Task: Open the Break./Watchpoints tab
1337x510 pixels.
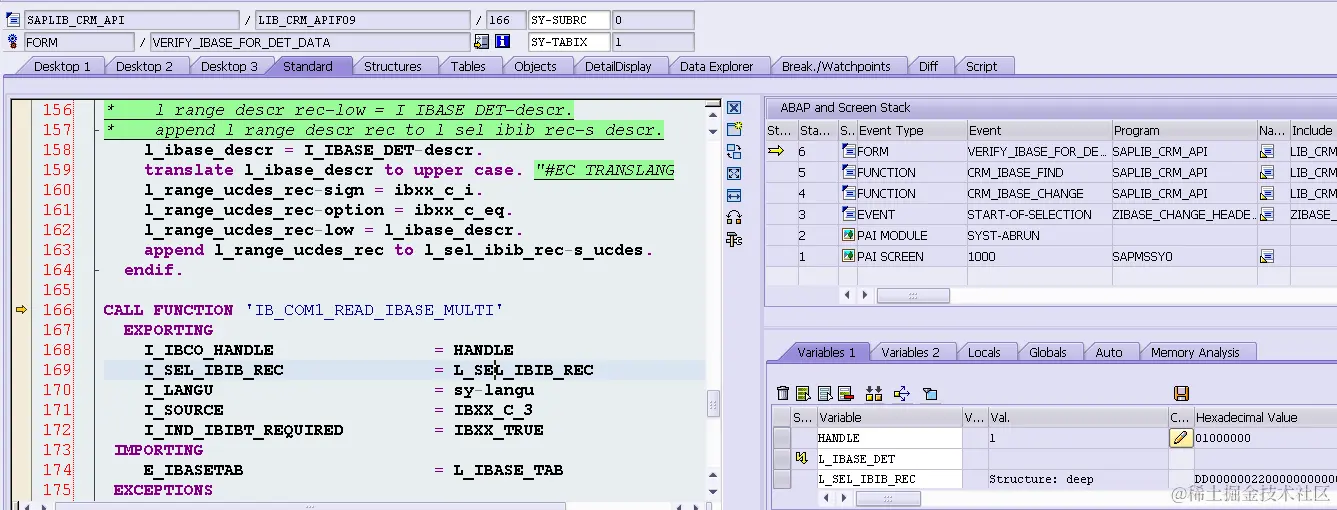Action: pos(836,66)
